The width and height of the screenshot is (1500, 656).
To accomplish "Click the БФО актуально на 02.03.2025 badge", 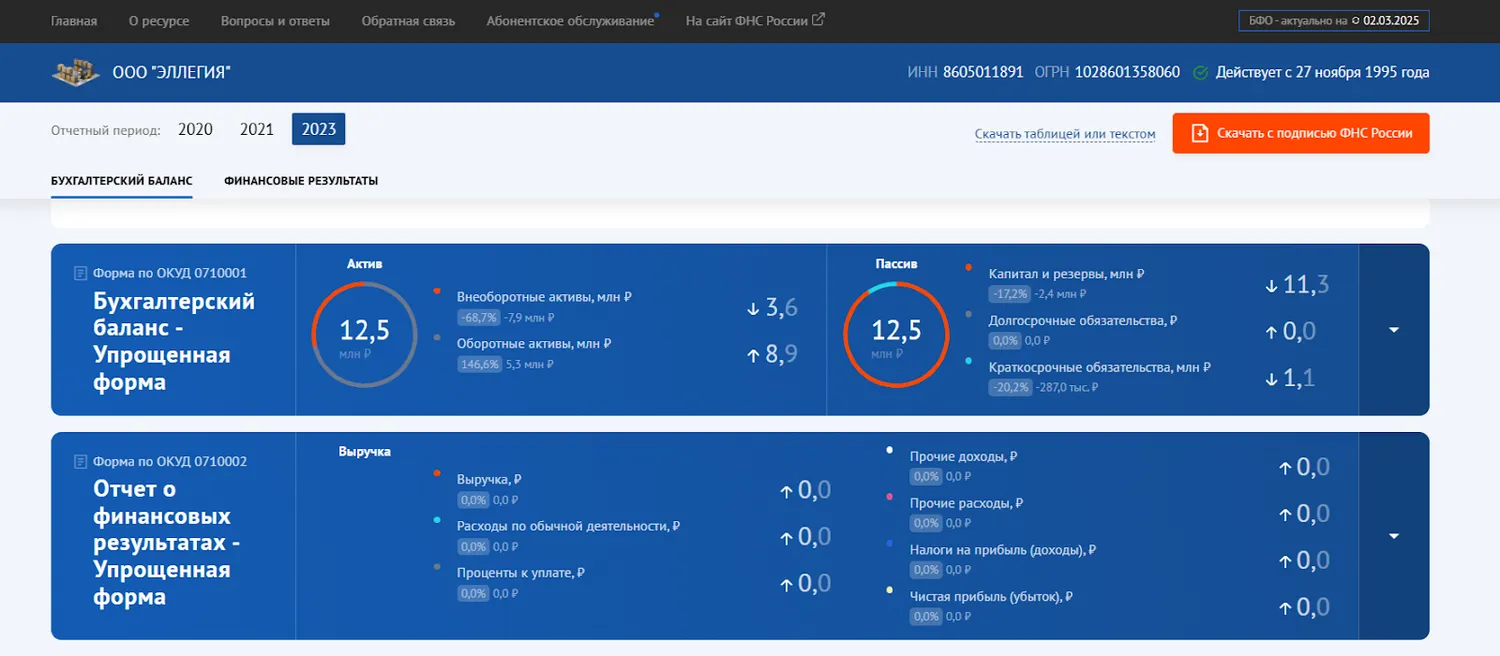I will (x=1334, y=20).
